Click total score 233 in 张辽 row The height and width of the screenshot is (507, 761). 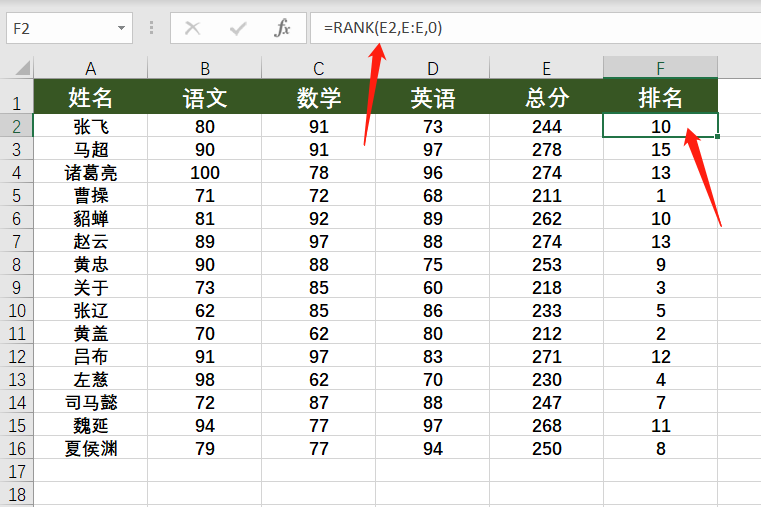(546, 311)
